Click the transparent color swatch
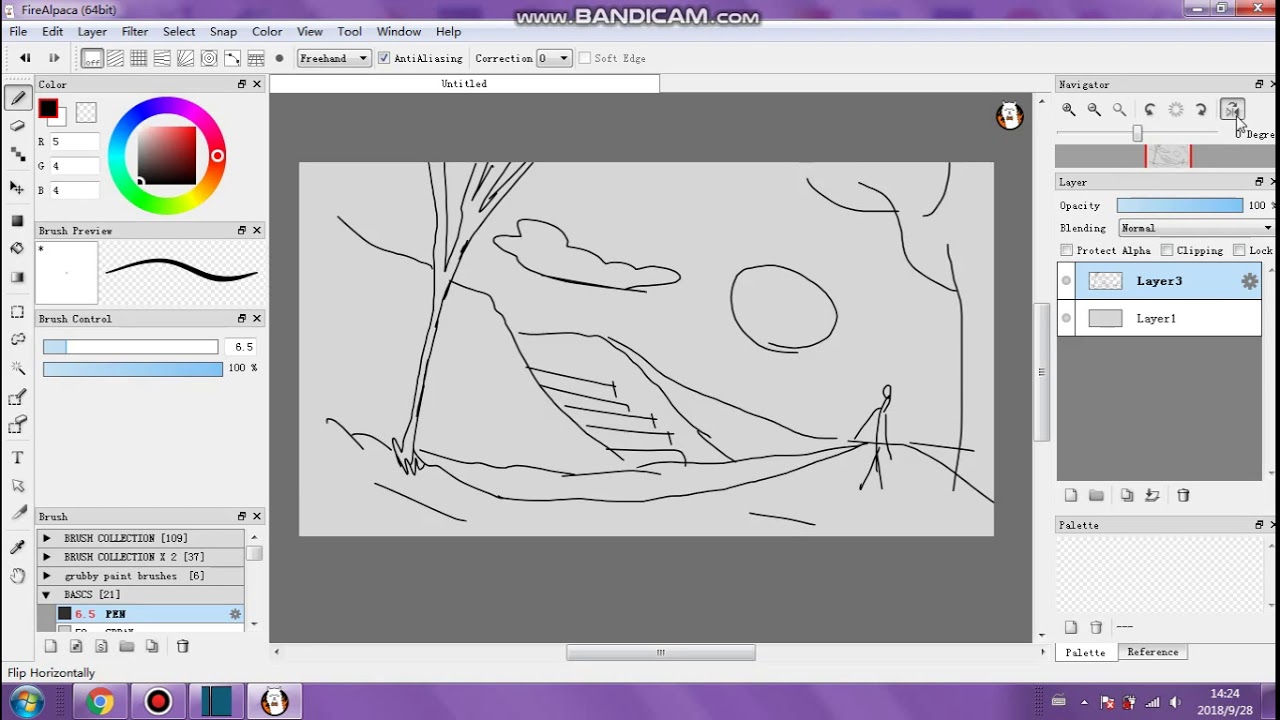This screenshot has width=1280, height=720. [86, 113]
